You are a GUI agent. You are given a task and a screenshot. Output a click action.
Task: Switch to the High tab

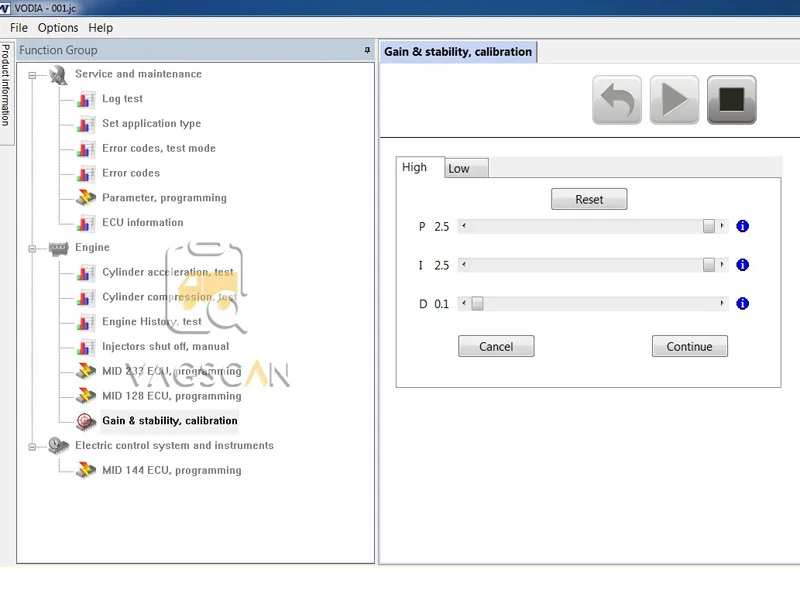[419, 167]
